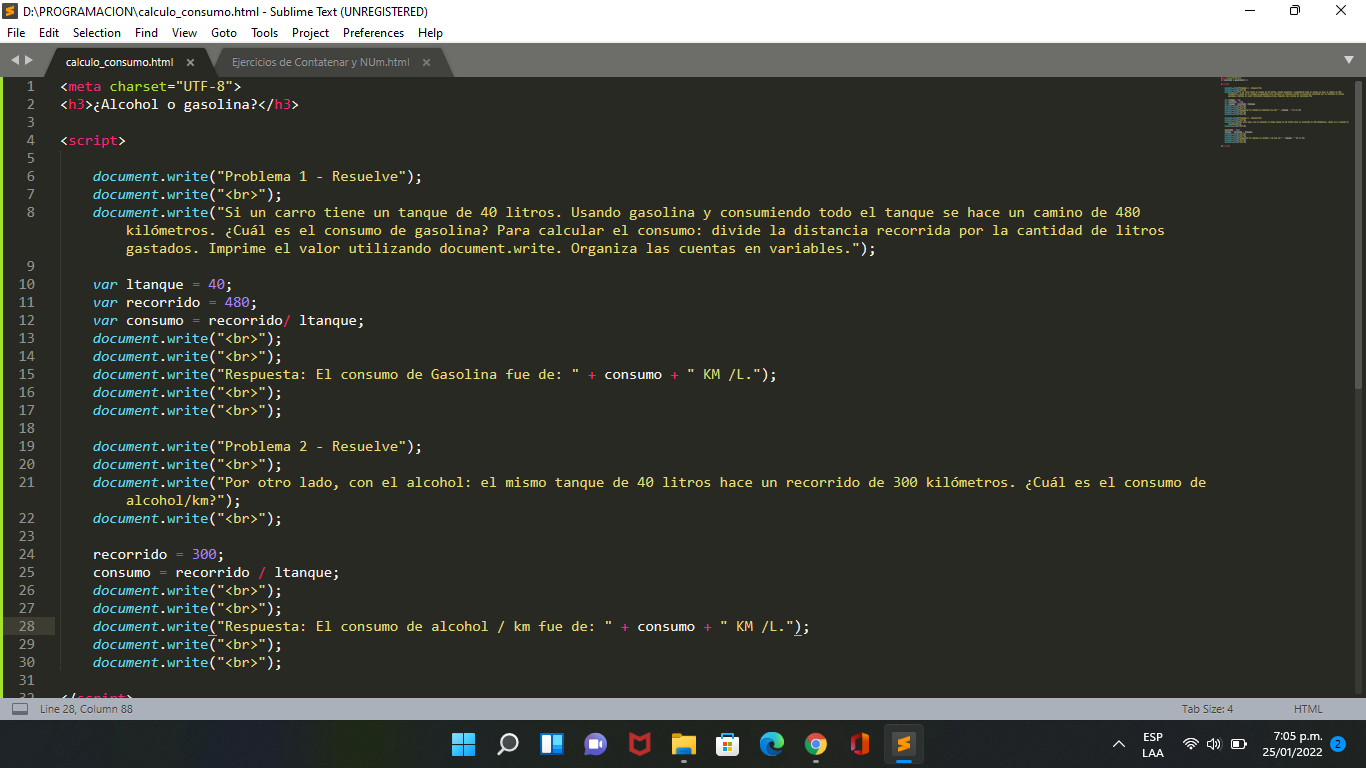Open the clock showing 7:05 p.m. 25/01/2022

coord(1292,744)
